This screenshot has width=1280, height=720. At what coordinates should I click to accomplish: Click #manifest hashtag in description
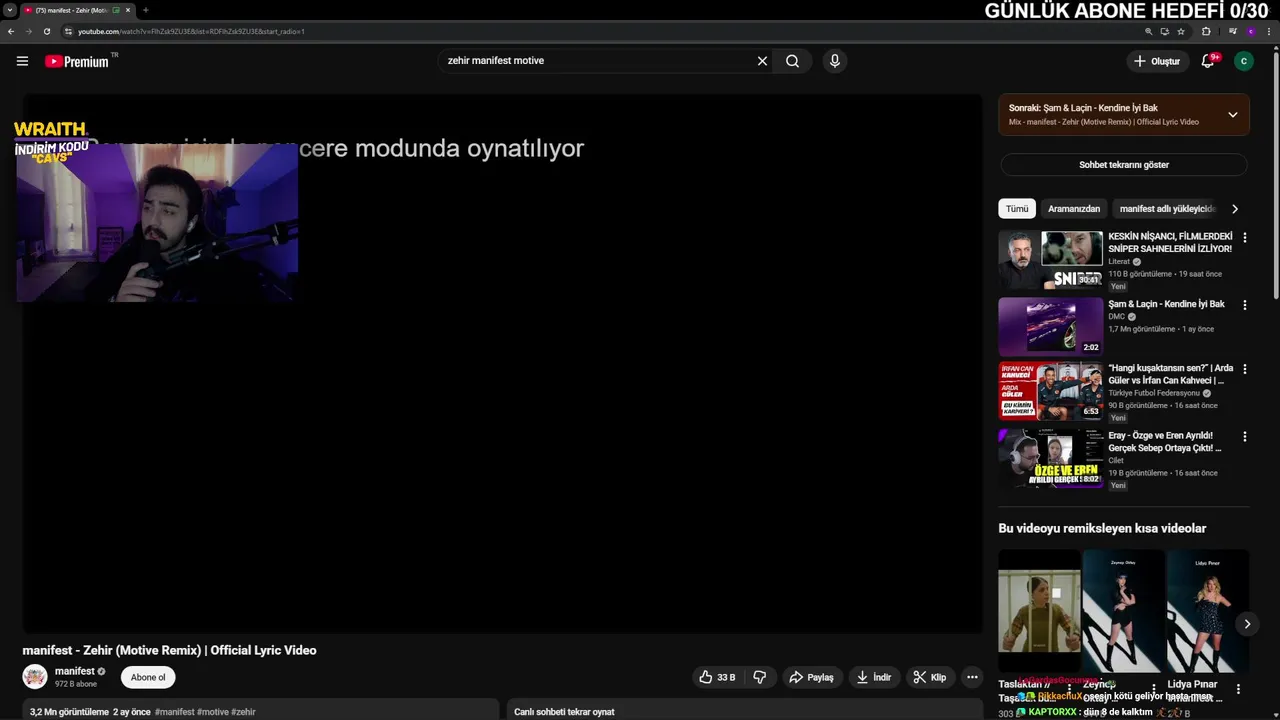(x=175, y=712)
